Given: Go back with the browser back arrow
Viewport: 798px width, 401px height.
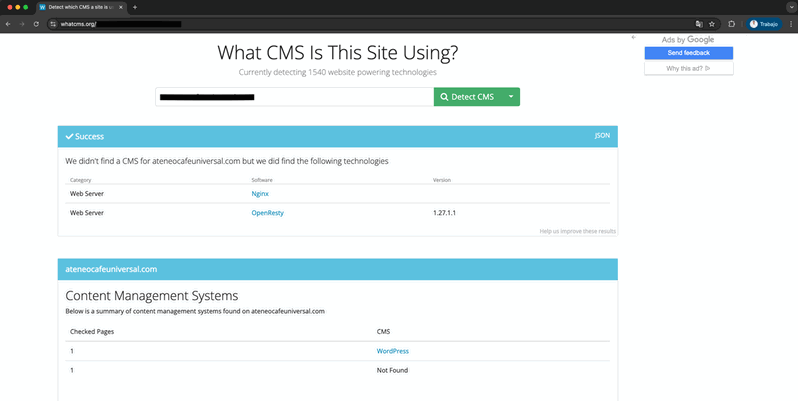Looking at the screenshot, I should 8,24.
